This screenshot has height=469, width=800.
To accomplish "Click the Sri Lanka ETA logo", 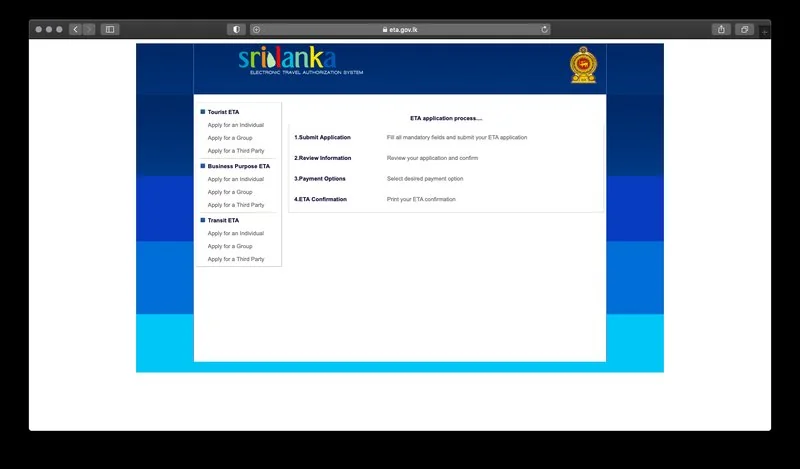I will point(287,62).
